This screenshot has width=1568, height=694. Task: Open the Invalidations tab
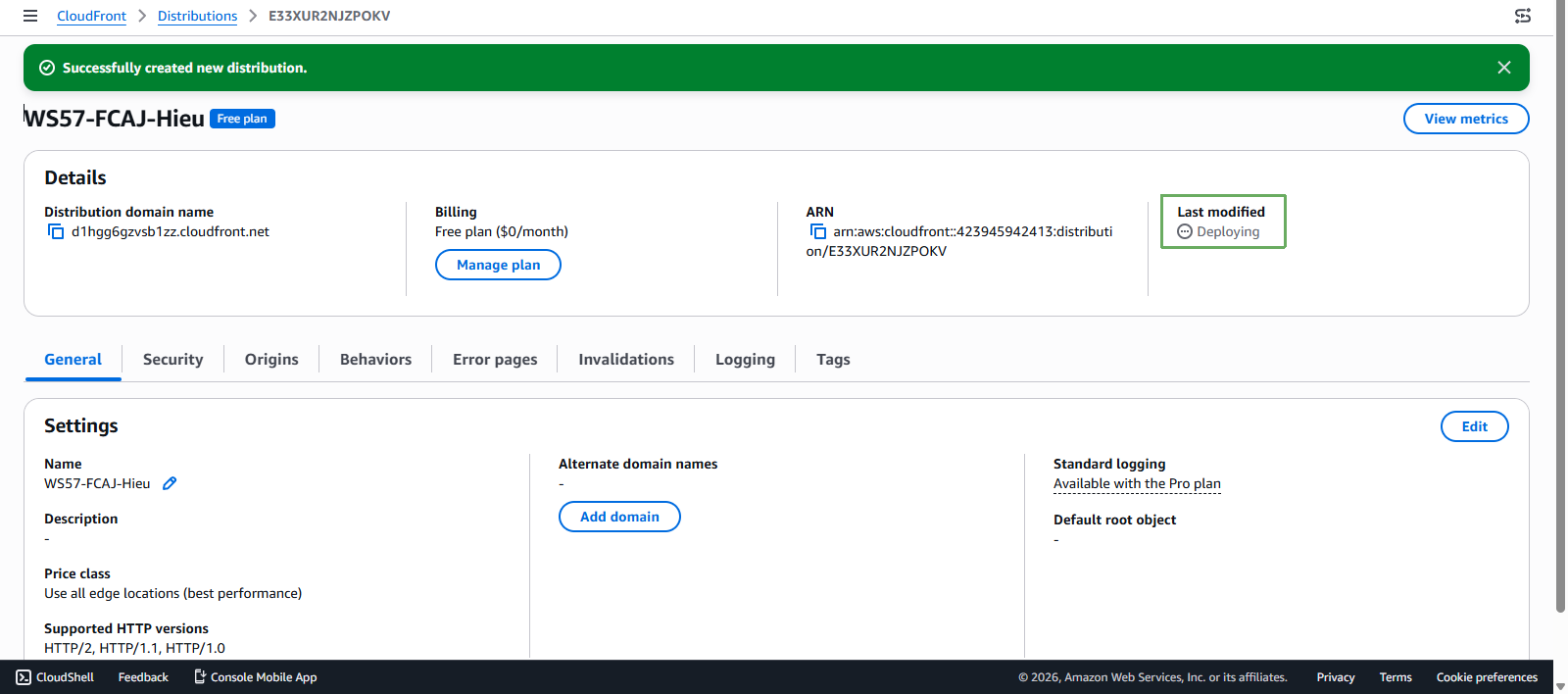point(626,360)
